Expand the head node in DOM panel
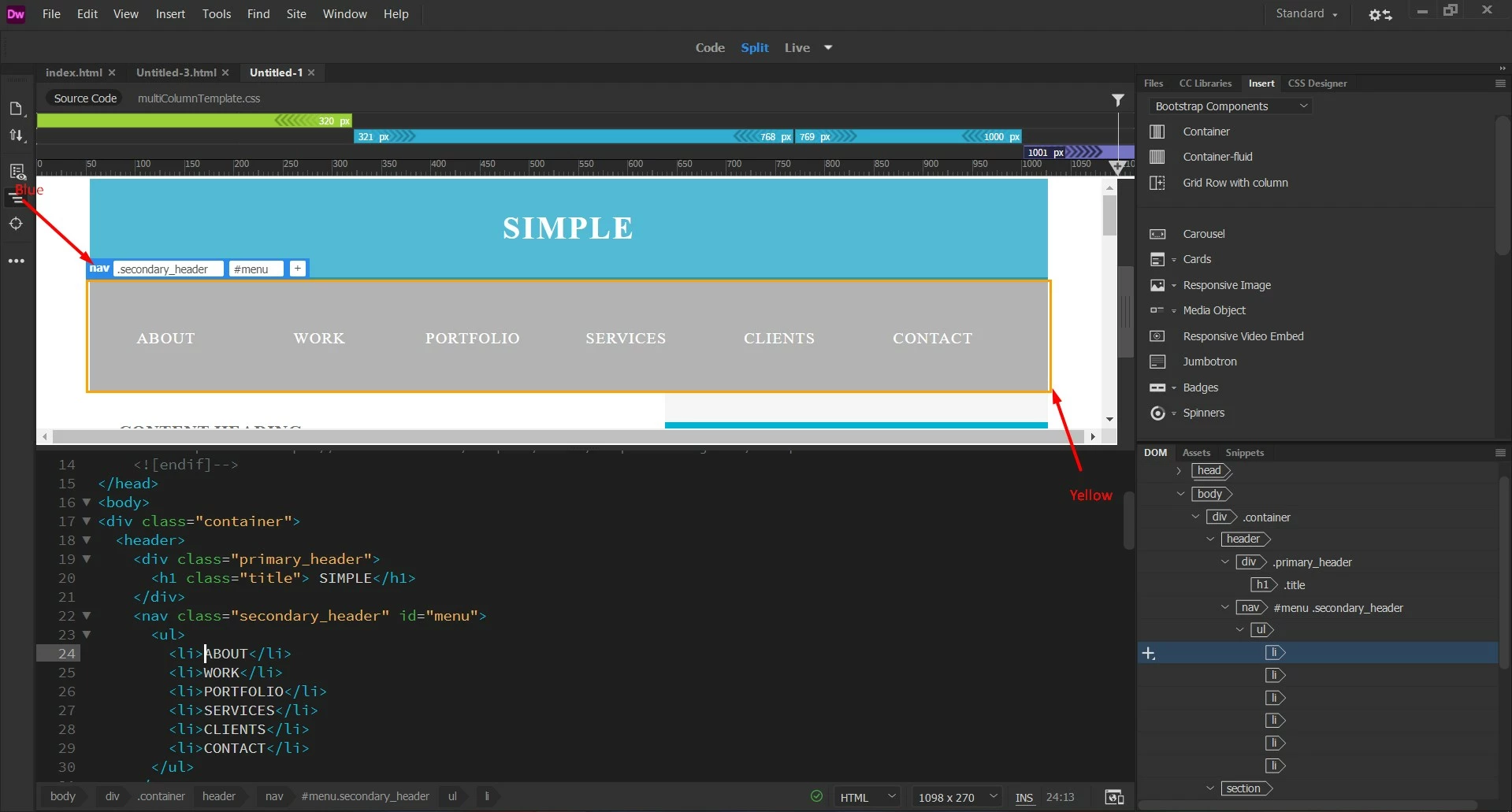 [1179, 471]
